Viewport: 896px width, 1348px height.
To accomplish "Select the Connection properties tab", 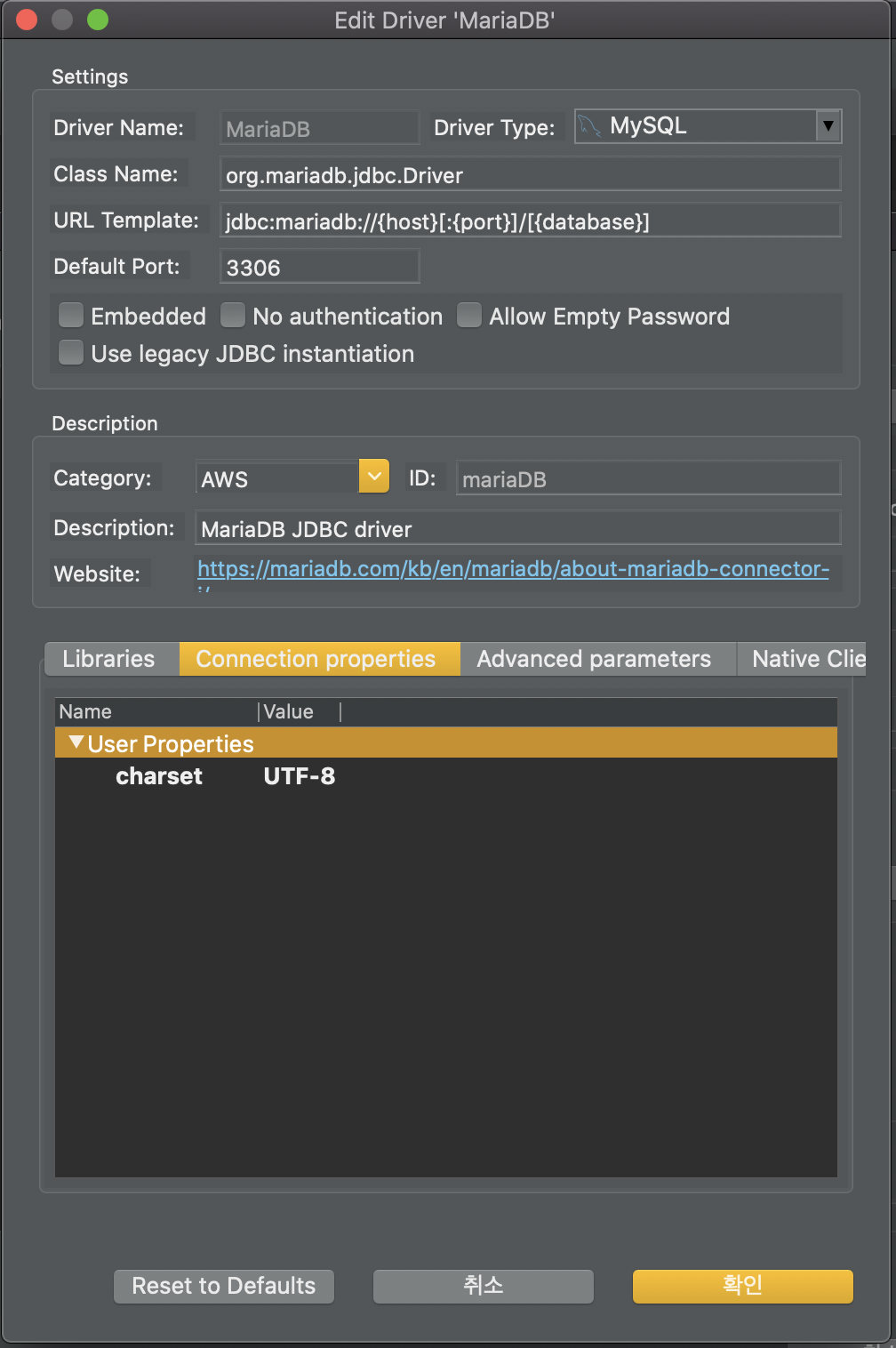I will tap(319, 659).
